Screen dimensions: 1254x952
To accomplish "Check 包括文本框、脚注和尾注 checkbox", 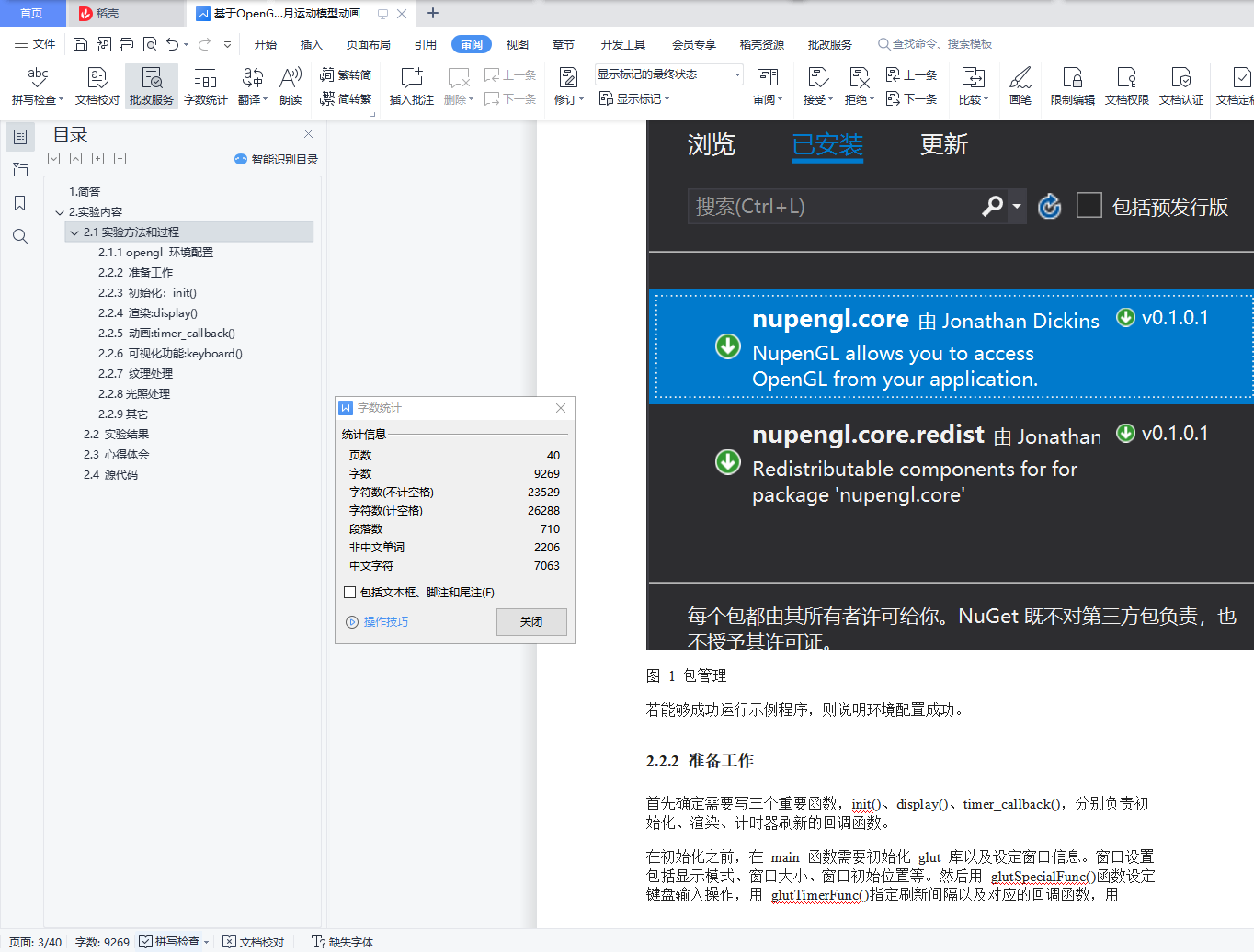I will (349, 593).
